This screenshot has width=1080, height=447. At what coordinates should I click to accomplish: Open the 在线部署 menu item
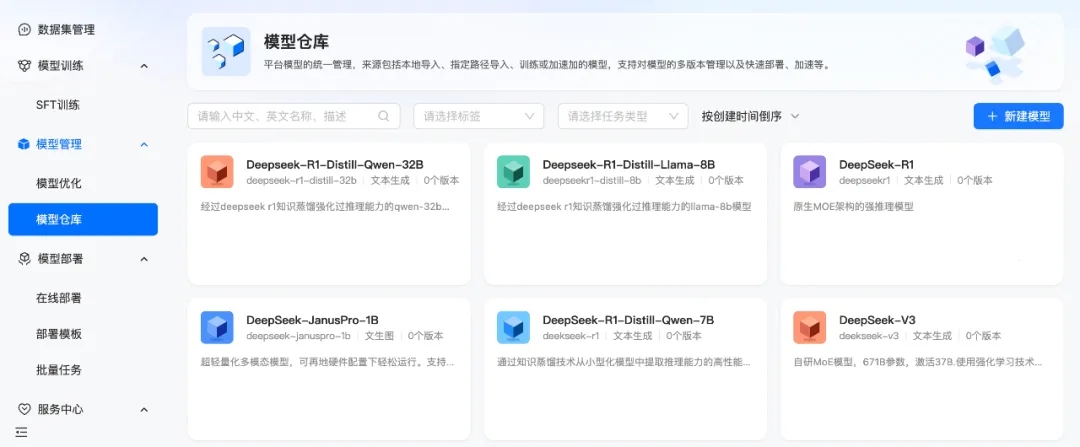pos(59,297)
